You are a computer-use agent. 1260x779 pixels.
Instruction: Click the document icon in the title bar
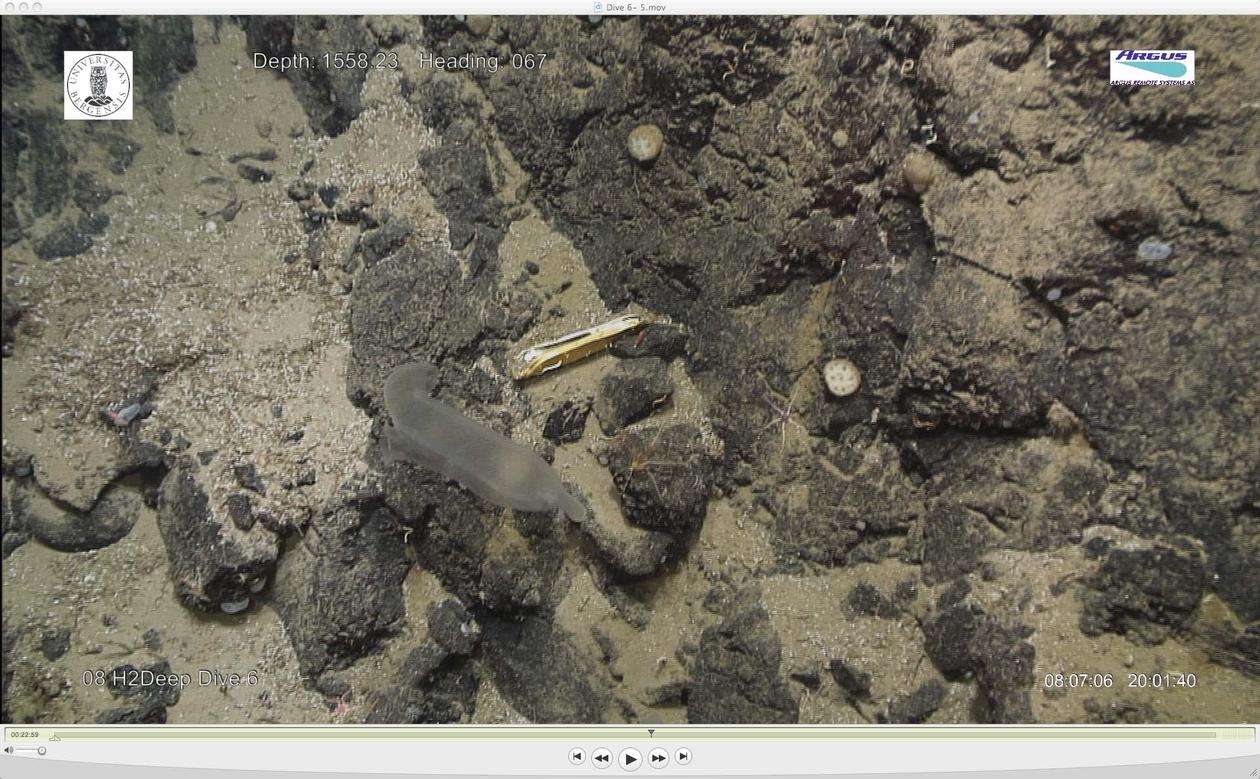coord(598,7)
